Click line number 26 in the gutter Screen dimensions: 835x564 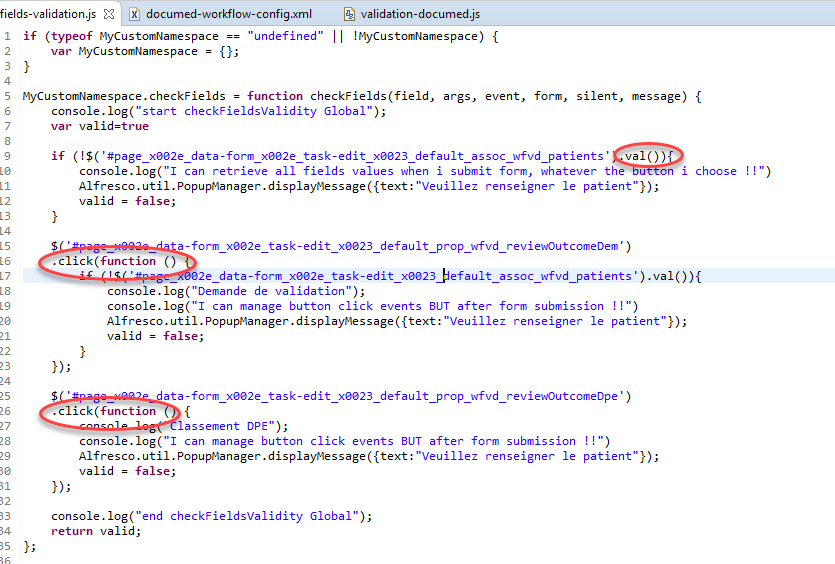[8, 411]
